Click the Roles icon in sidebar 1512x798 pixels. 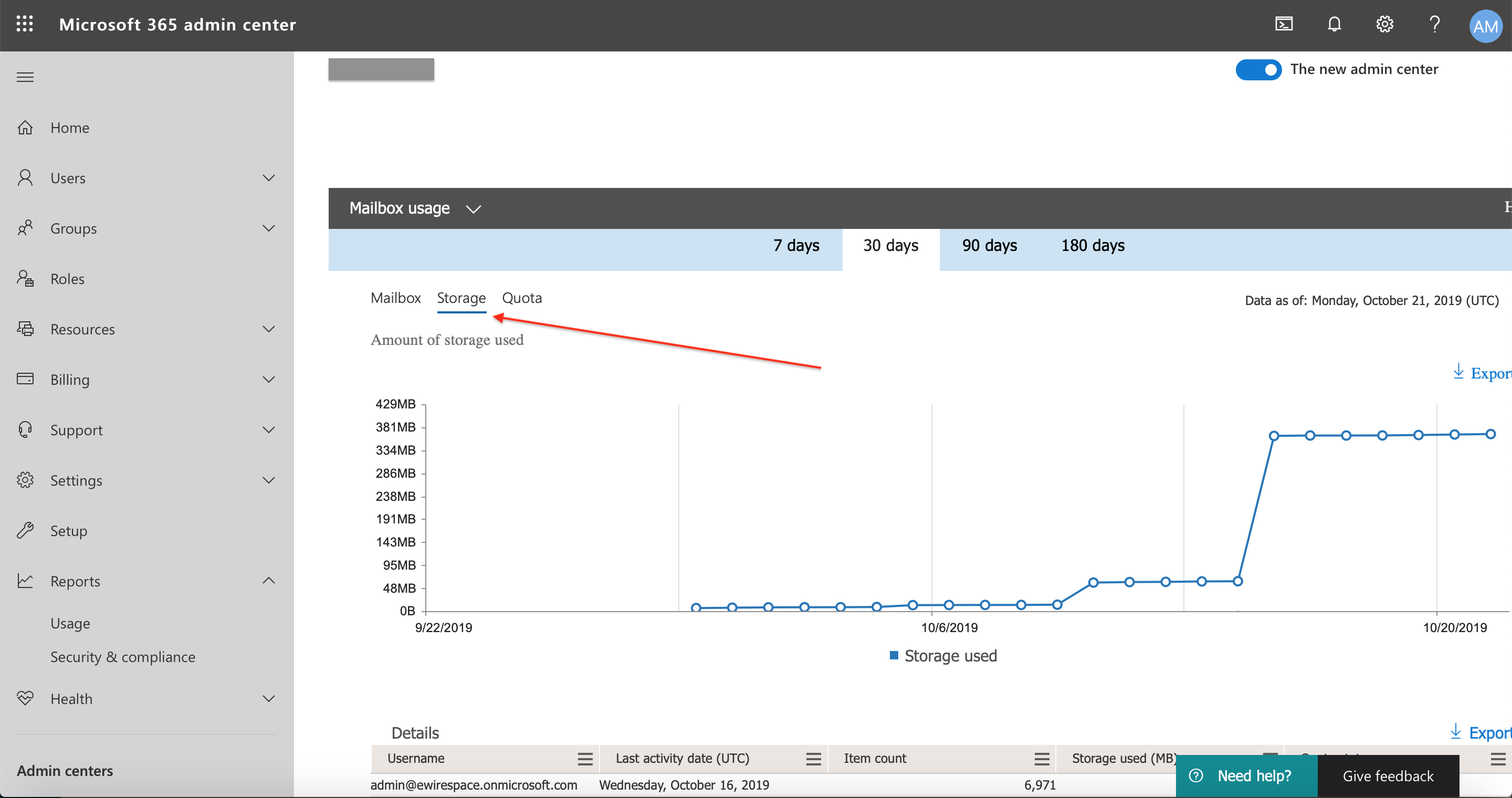[x=25, y=279]
